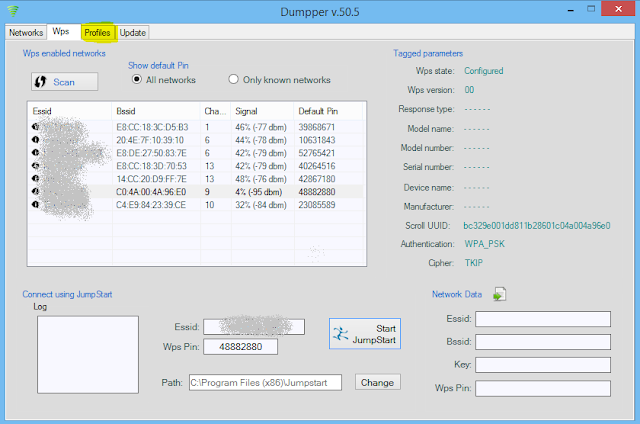This screenshot has height=424, width=640.
Task: Click the Network Data export icon
Action: (x=499, y=294)
